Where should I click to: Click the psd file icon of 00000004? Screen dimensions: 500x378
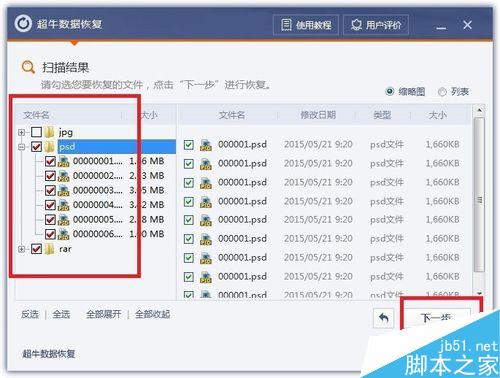tap(63, 205)
